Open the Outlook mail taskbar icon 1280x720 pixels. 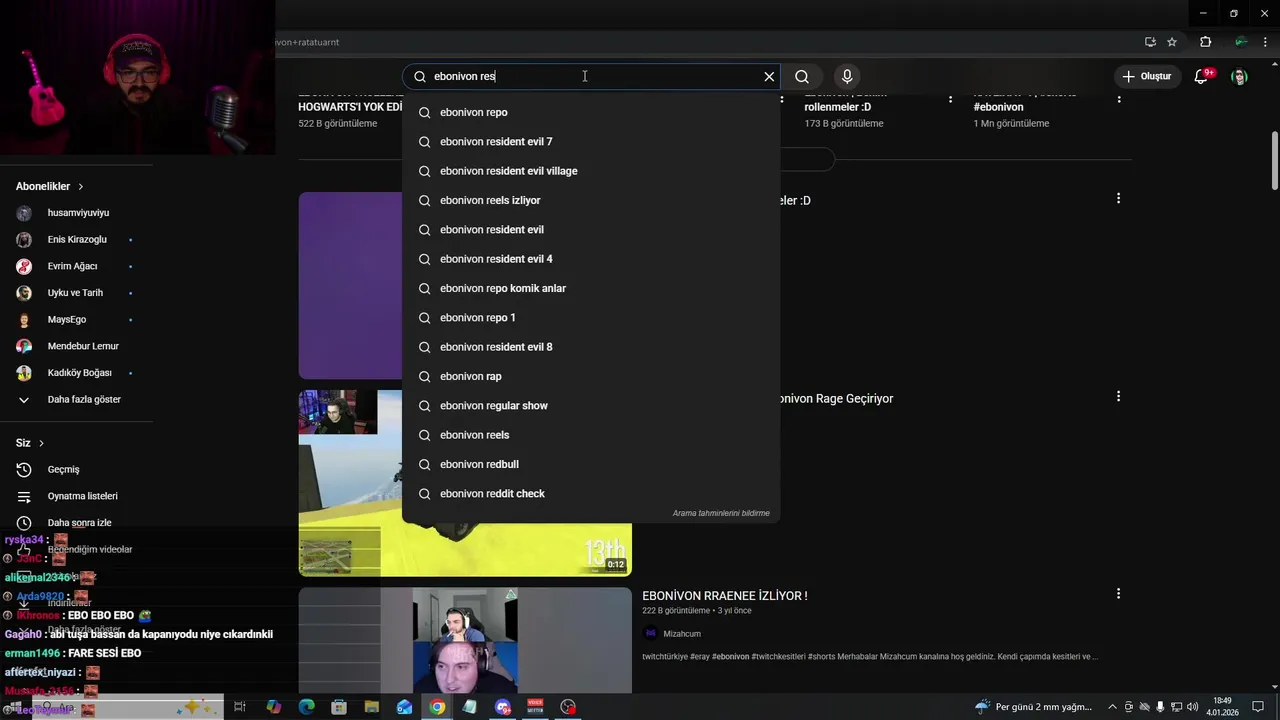(x=404, y=707)
